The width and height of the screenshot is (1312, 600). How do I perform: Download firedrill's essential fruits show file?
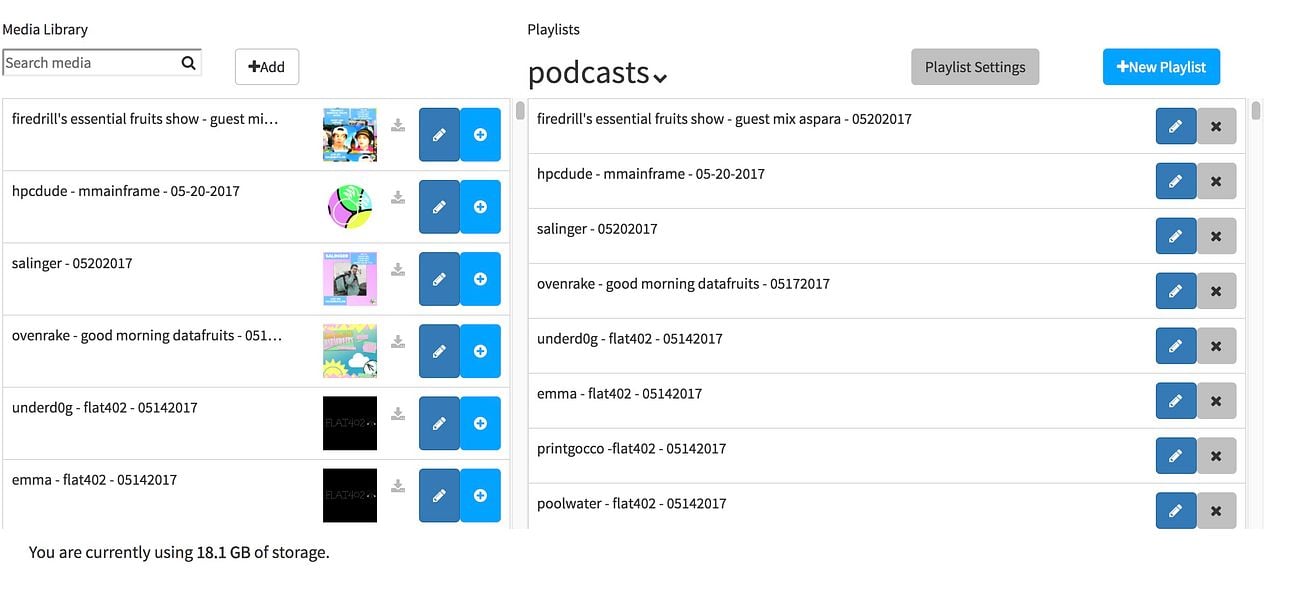[398, 126]
